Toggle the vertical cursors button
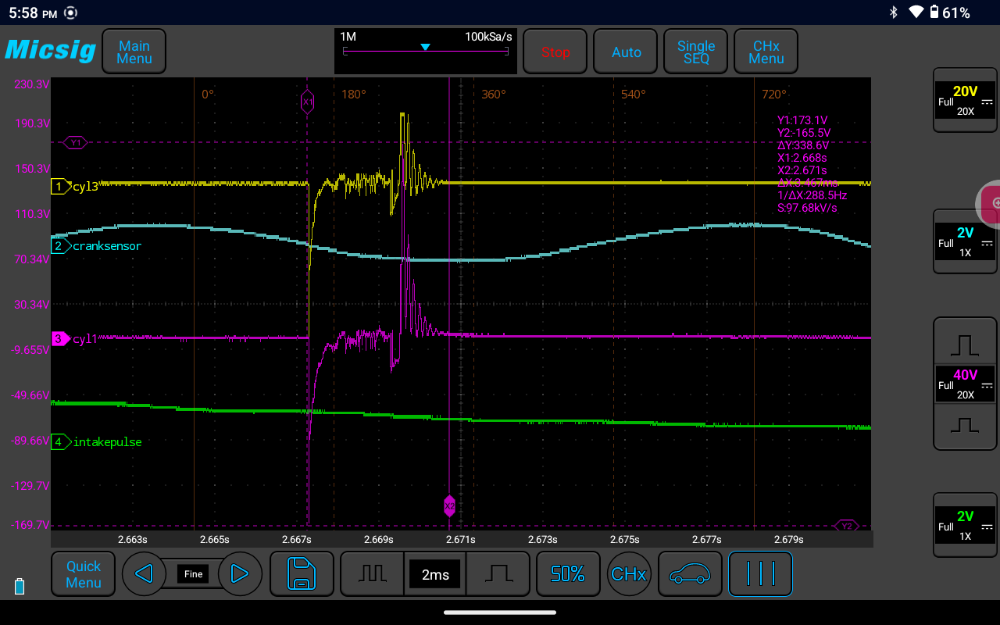 point(760,574)
